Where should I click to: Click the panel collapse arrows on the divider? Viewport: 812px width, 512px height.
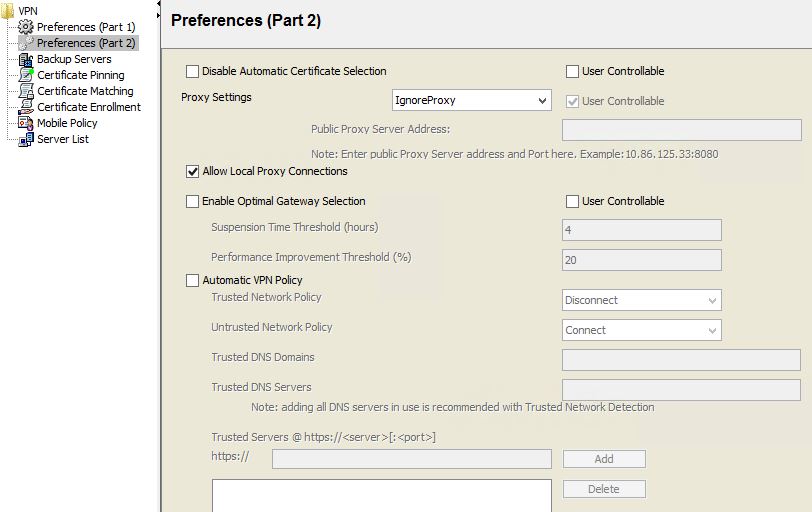coord(158,9)
